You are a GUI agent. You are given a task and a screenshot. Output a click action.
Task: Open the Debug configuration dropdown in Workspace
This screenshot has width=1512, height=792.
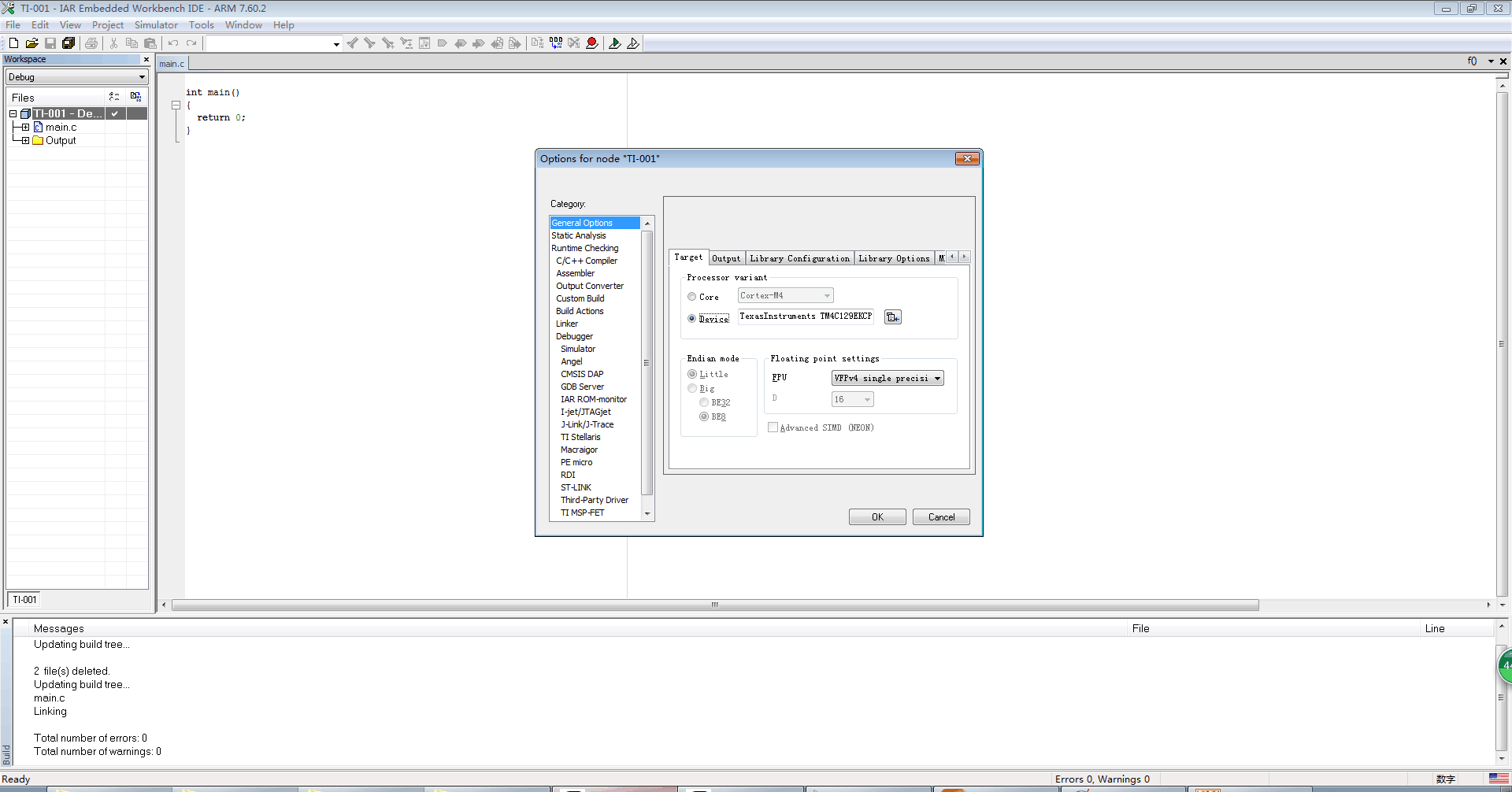(77, 77)
